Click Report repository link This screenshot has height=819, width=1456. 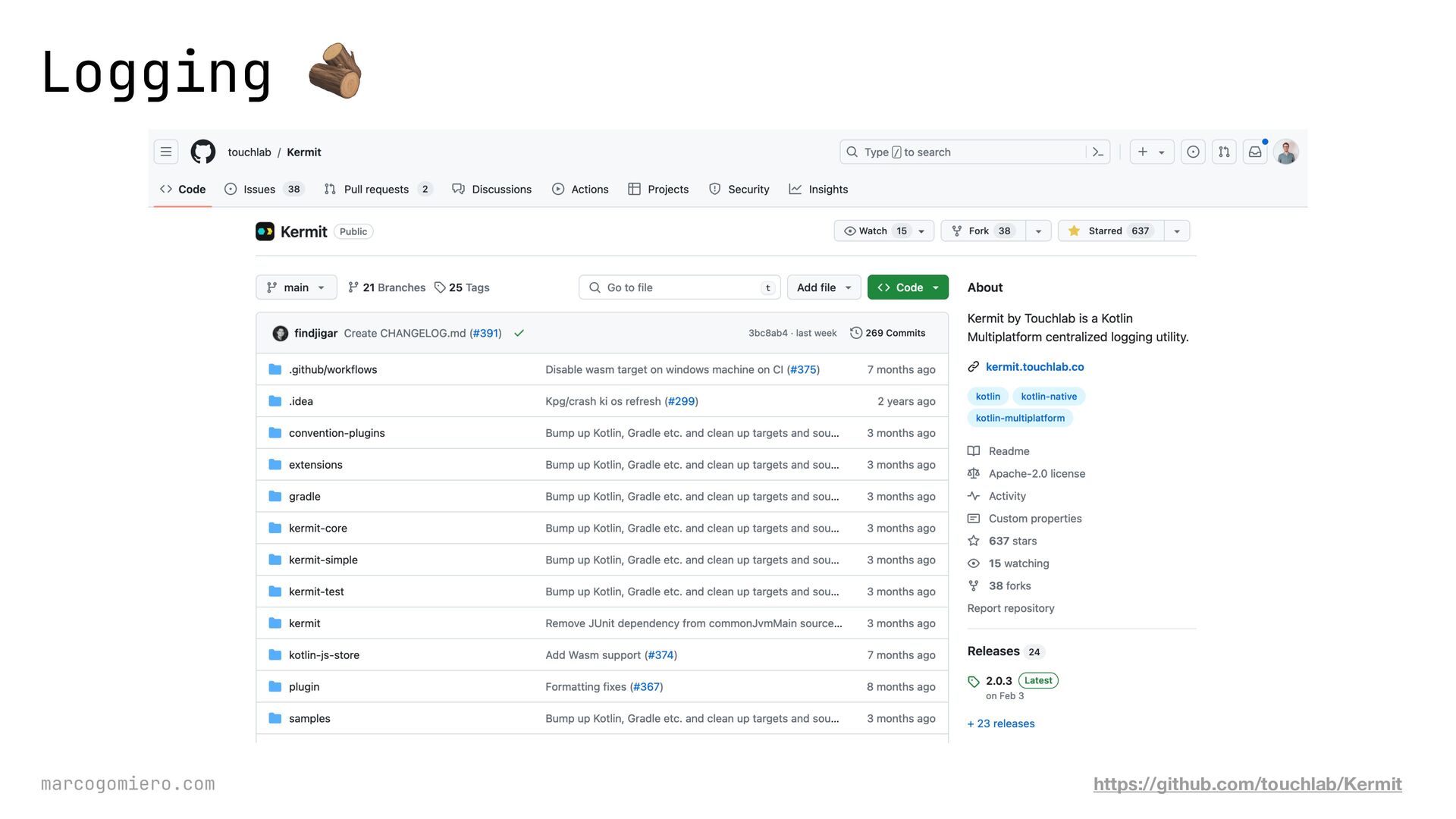tap(1011, 608)
